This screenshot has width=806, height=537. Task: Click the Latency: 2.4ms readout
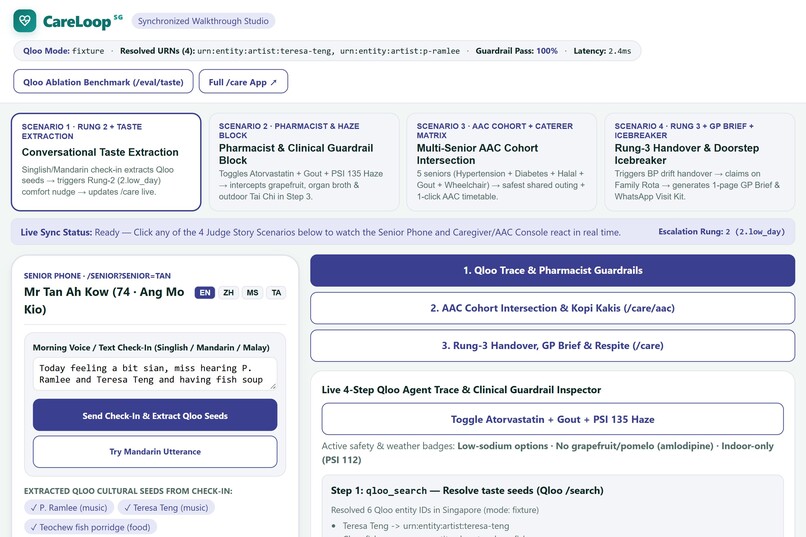(x=602, y=51)
